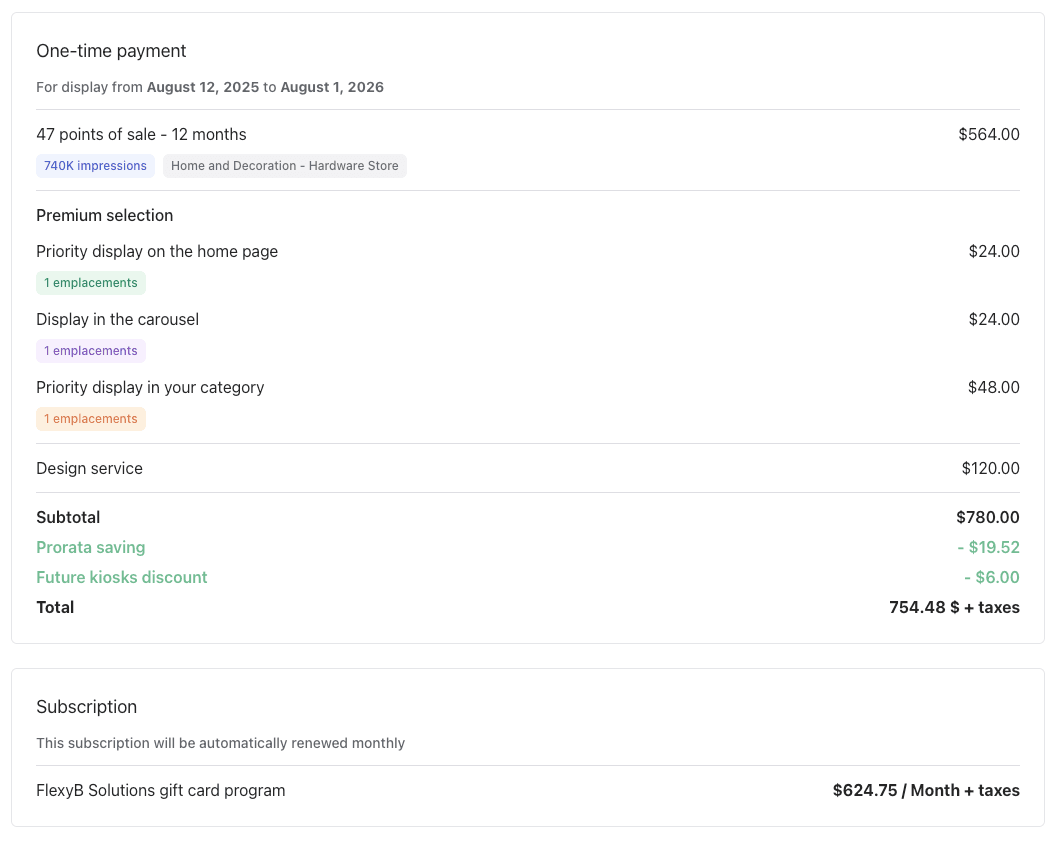Screen dimensions: 1060x842
Task: Select the Design service line
Action: click(x=89, y=468)
